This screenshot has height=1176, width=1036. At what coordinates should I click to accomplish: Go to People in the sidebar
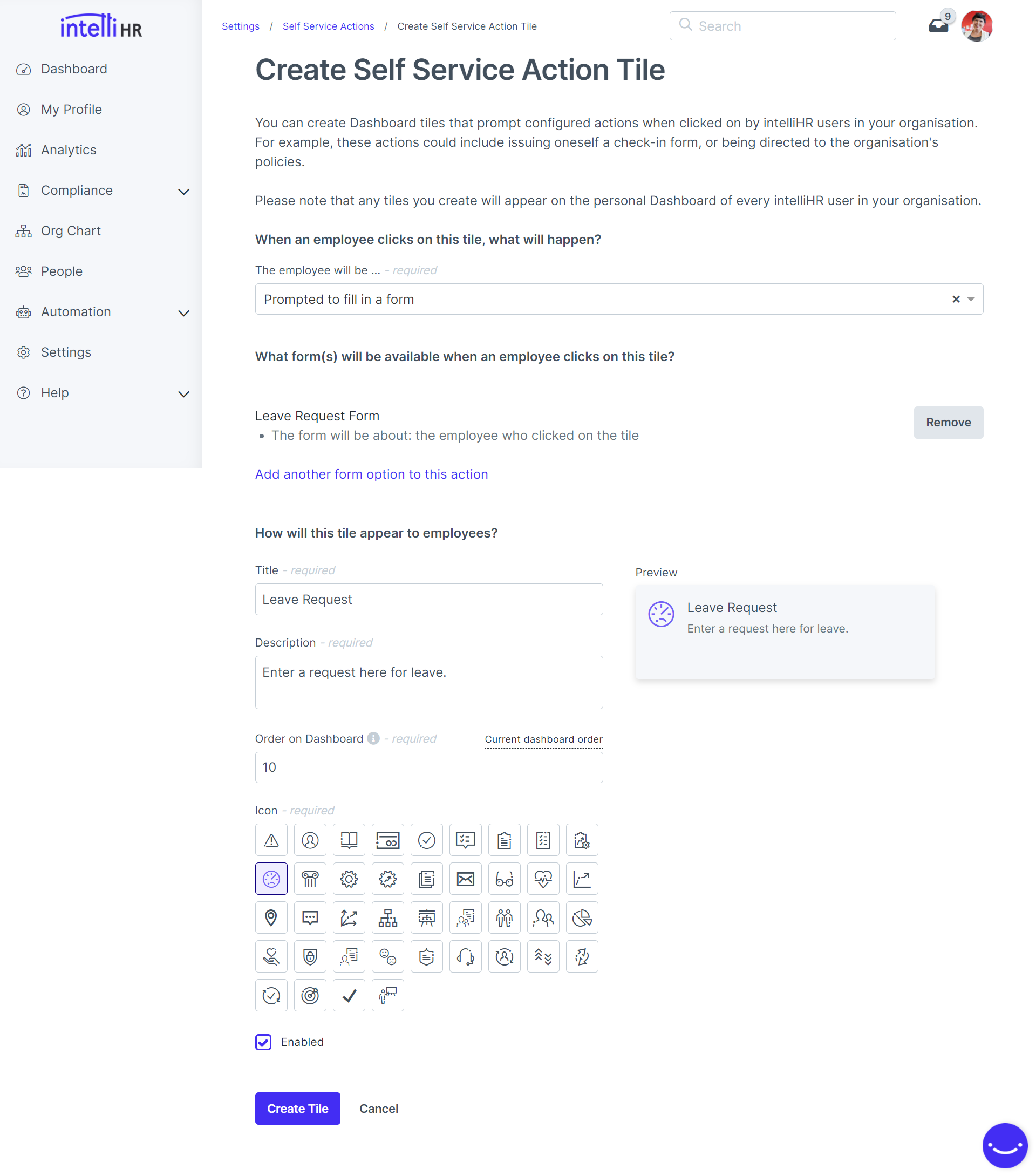click(x=62, y=271)
